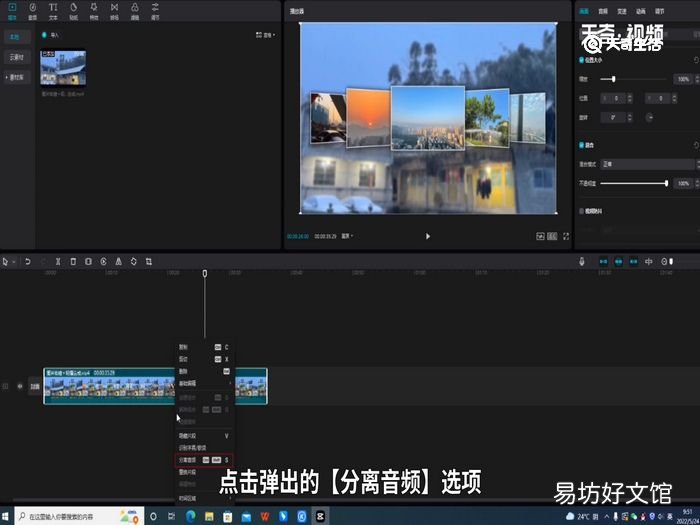
Task: Select the Cloud materials (云素材) tab
Action: pyautogui.click(x=17, y=57)
